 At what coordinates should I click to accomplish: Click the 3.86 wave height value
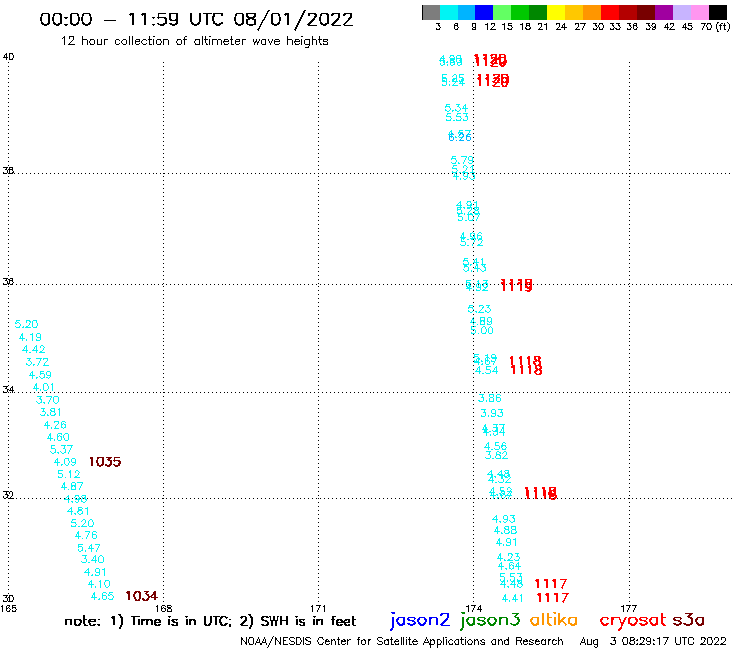(489, 398)
